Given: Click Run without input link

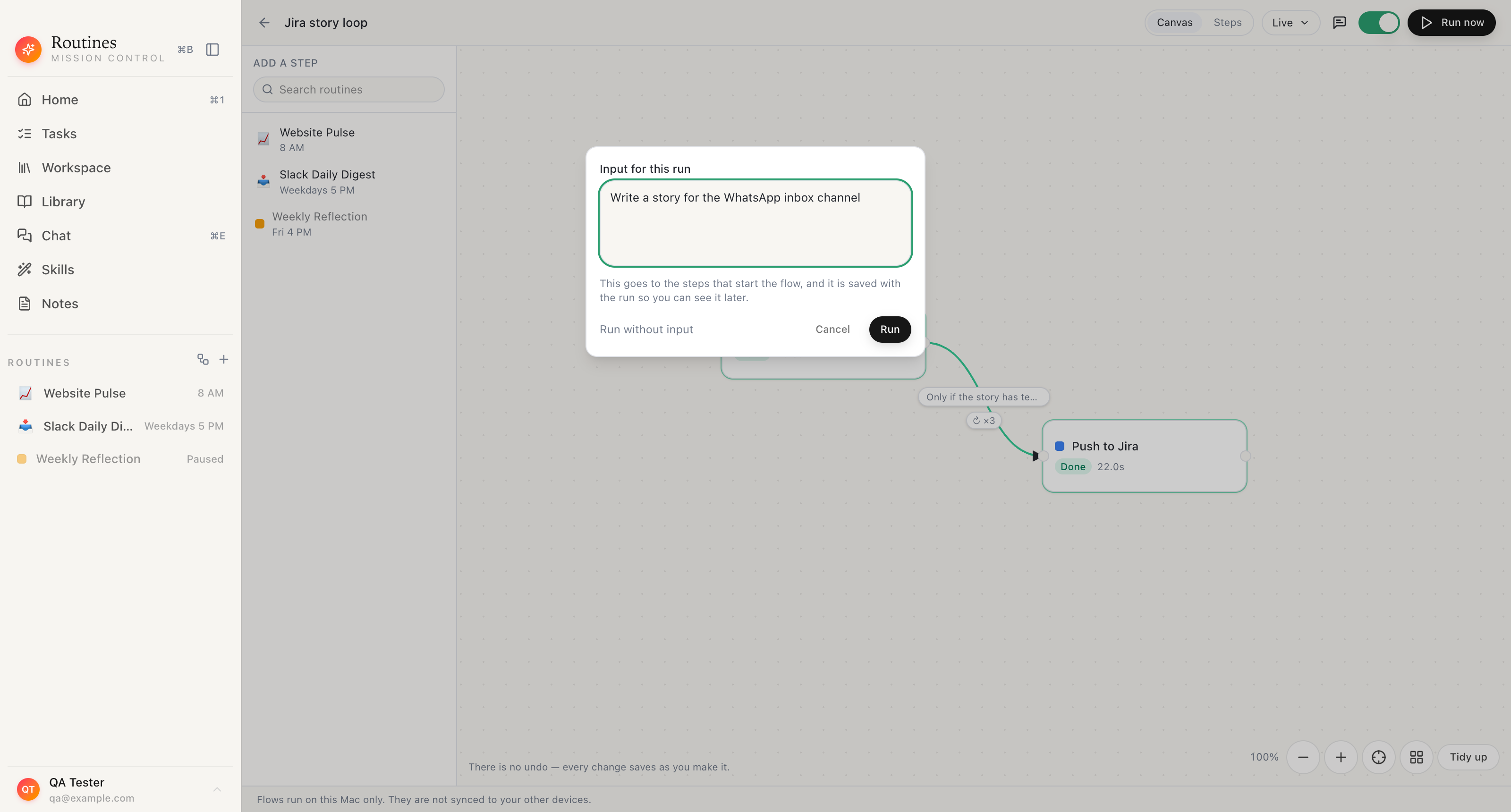Looking at the screenshot, I should (x=646, y=330).
